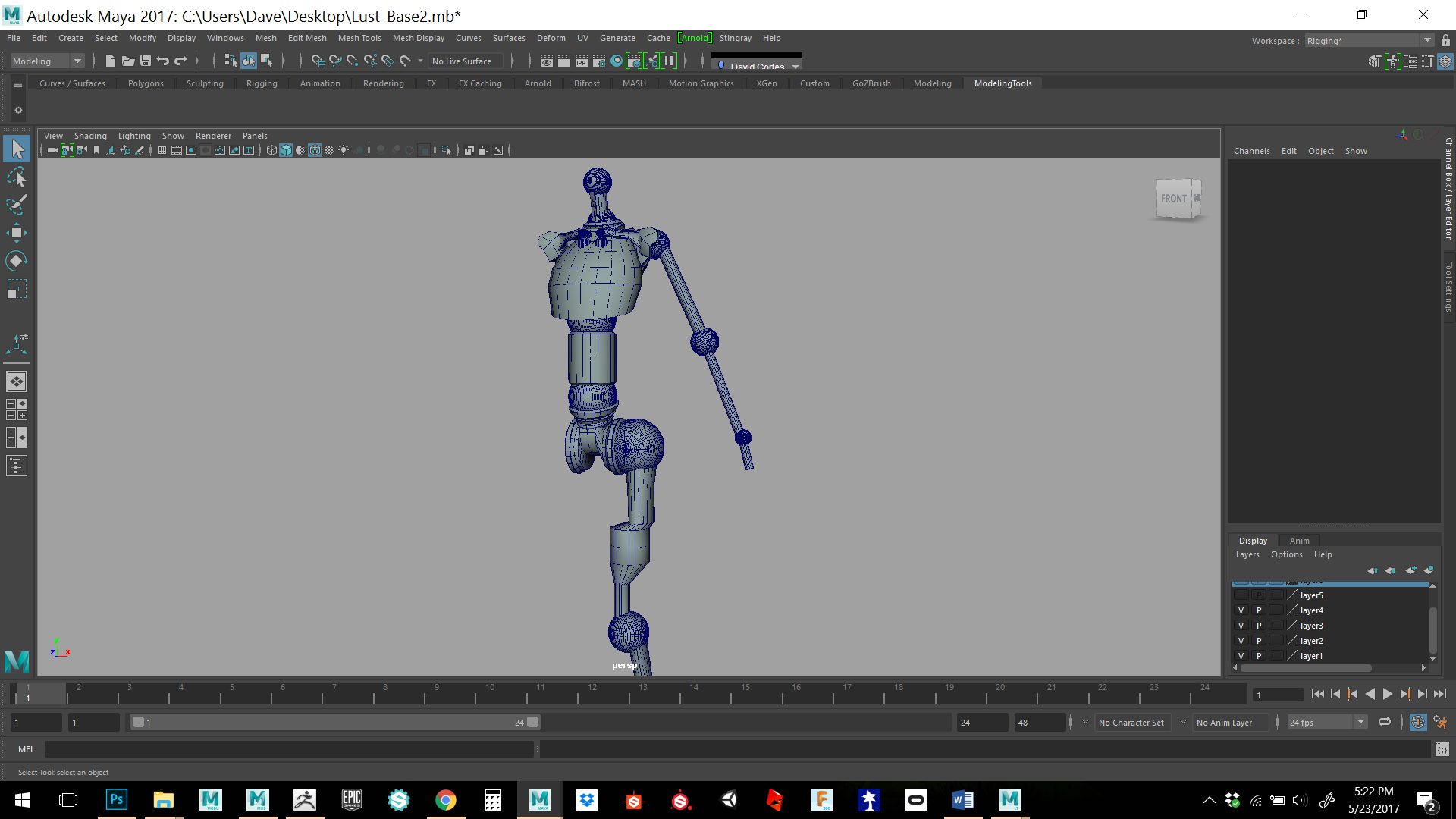Move layer down in Layer Editor
Viewport: 1456px width, 819px height.
pos(1390,570)
